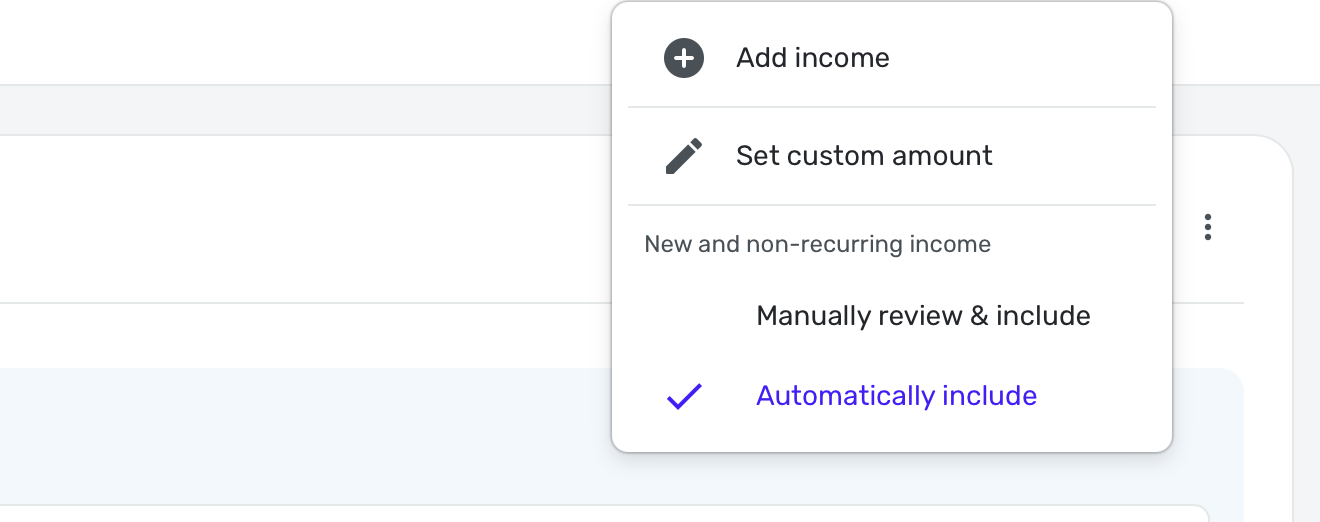Click the plus circle icon beside Add income

pyautogui.click(x=684, y=58)
